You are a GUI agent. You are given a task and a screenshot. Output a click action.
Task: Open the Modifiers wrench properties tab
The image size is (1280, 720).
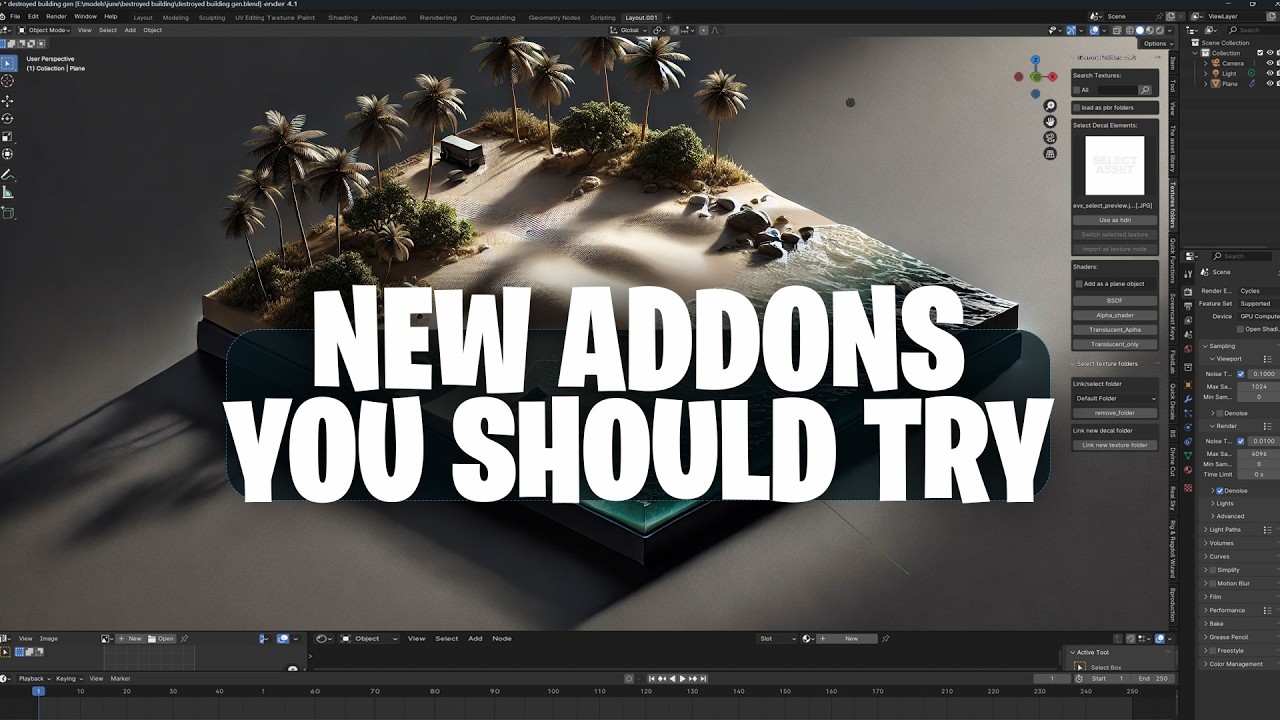tap(1188, 399)
